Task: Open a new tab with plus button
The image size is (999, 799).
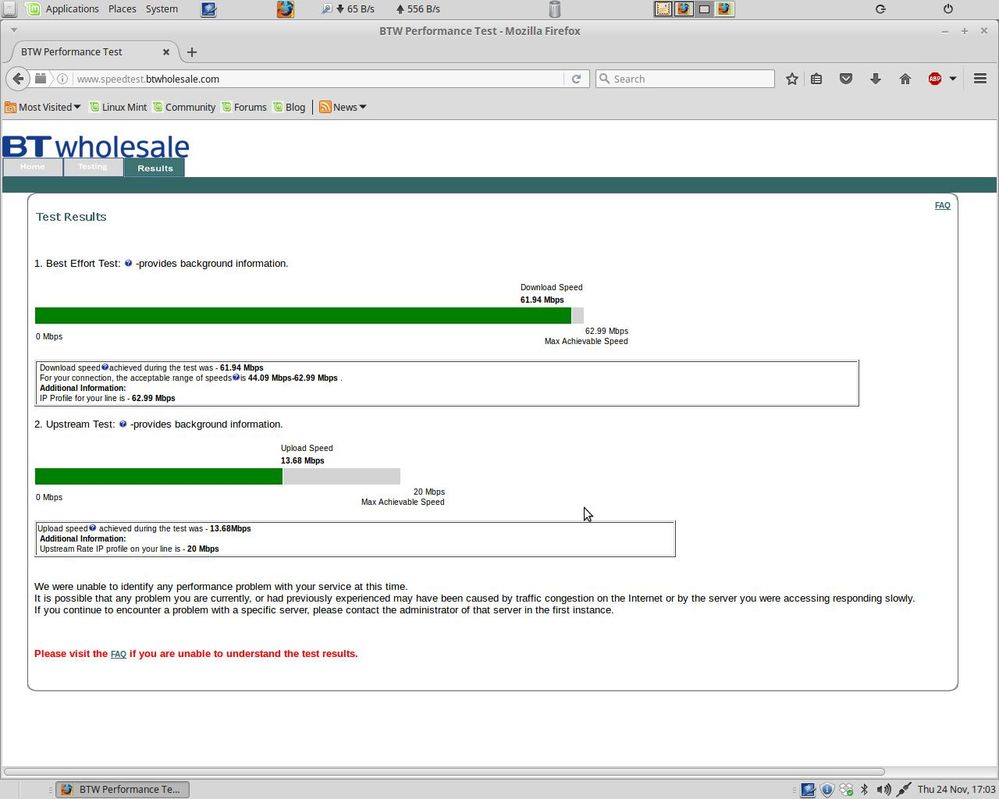Action: [x=192, y=52]
